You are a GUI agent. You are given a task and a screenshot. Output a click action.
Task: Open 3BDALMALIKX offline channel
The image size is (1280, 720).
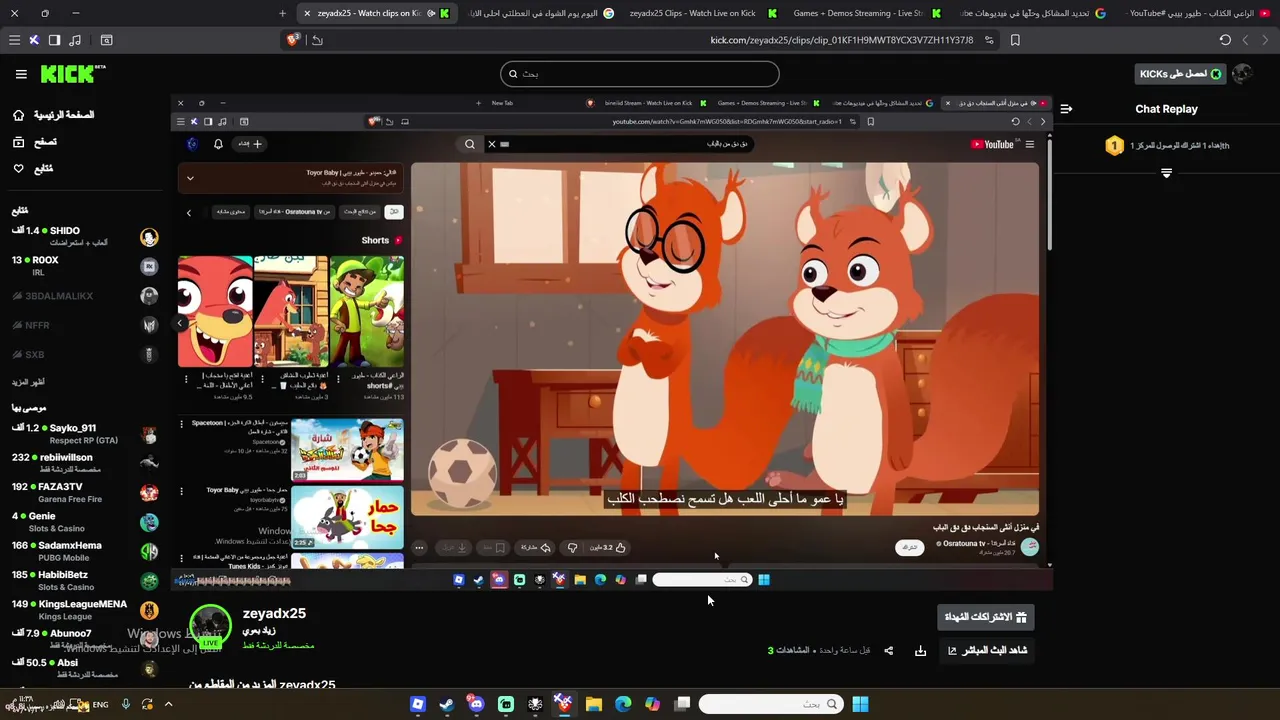pyautogui.click(x=85, y=296)
